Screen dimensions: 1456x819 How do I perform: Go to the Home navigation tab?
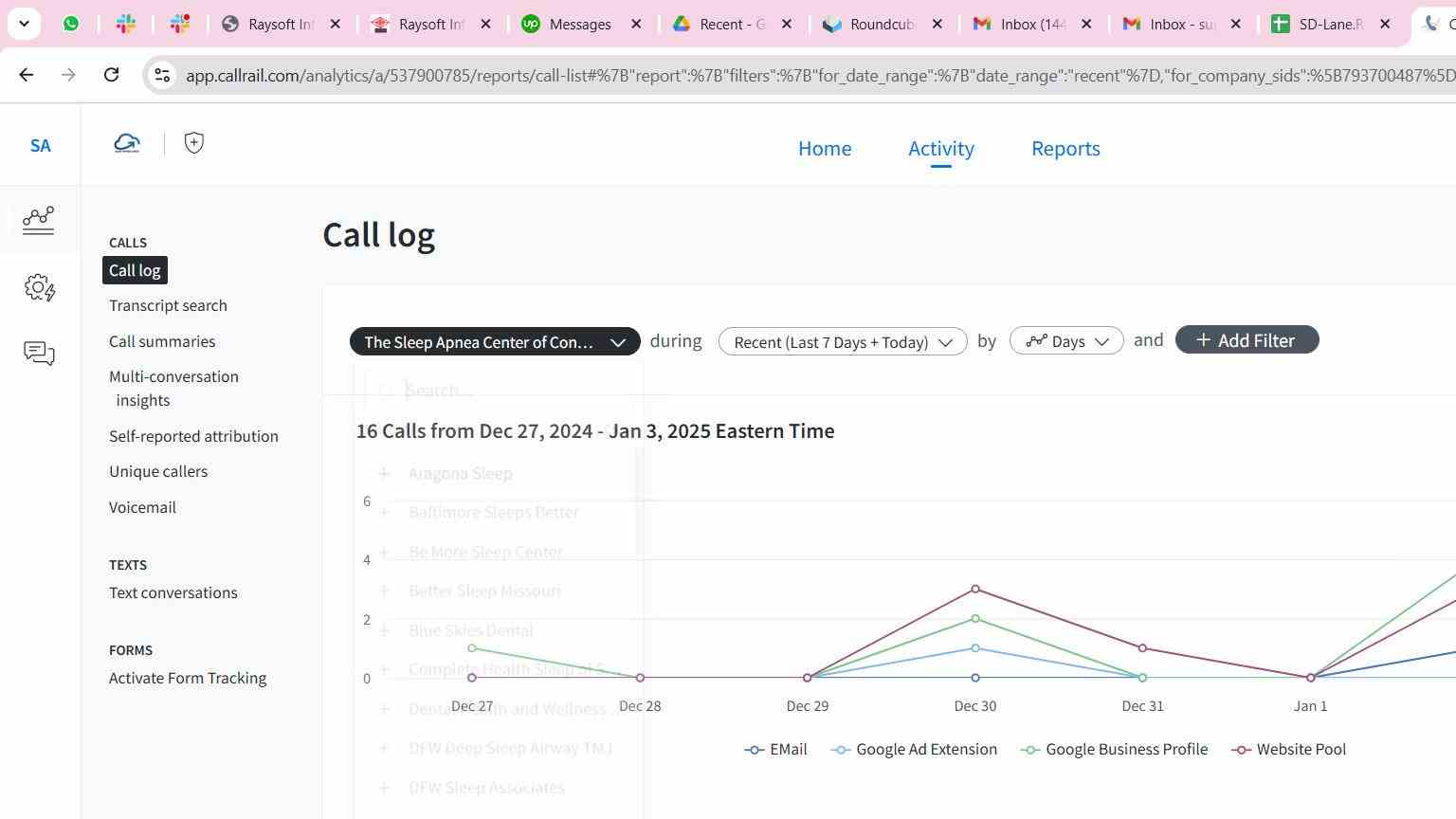825,148
